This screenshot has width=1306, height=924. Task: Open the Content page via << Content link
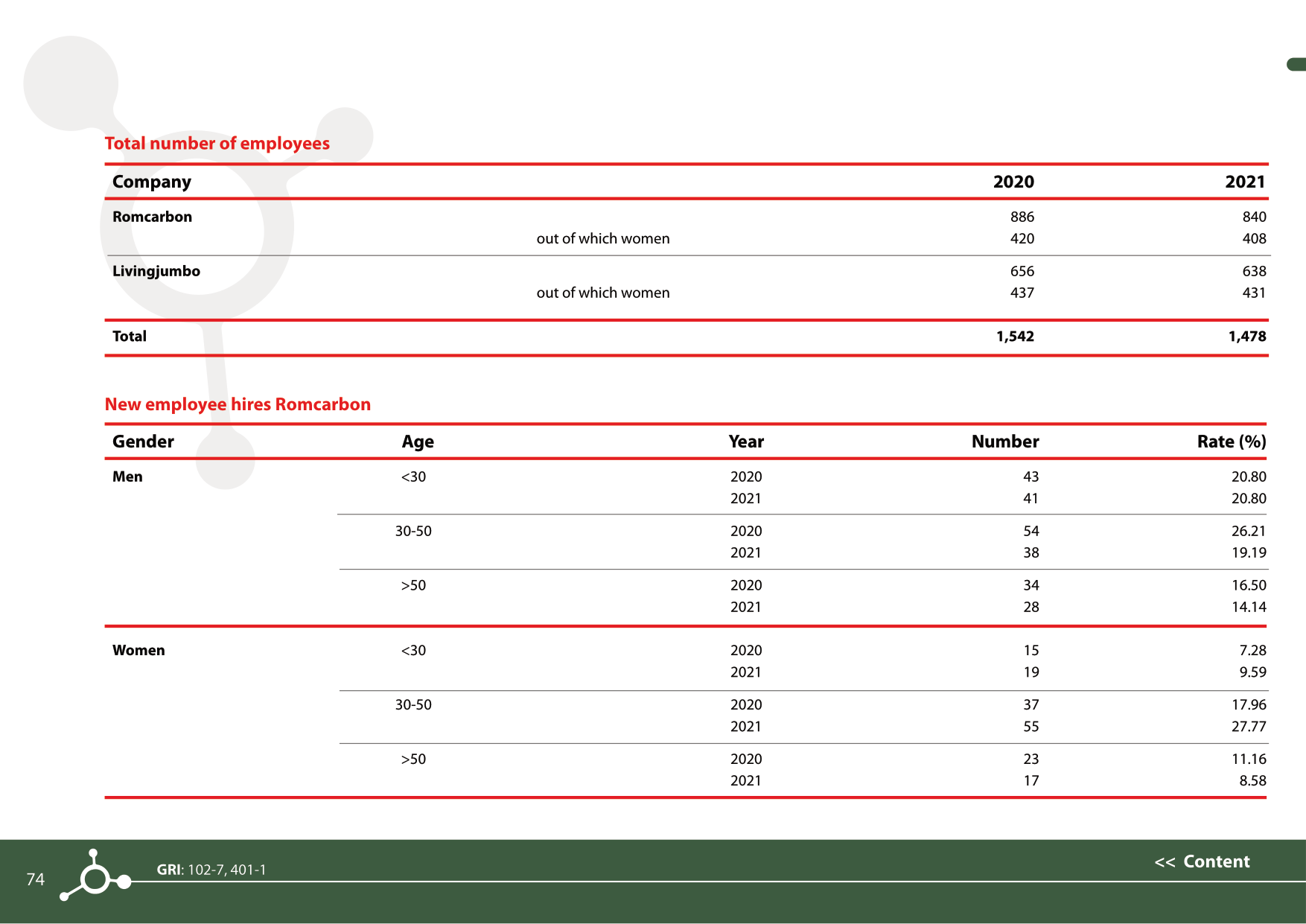(1202, 861)
